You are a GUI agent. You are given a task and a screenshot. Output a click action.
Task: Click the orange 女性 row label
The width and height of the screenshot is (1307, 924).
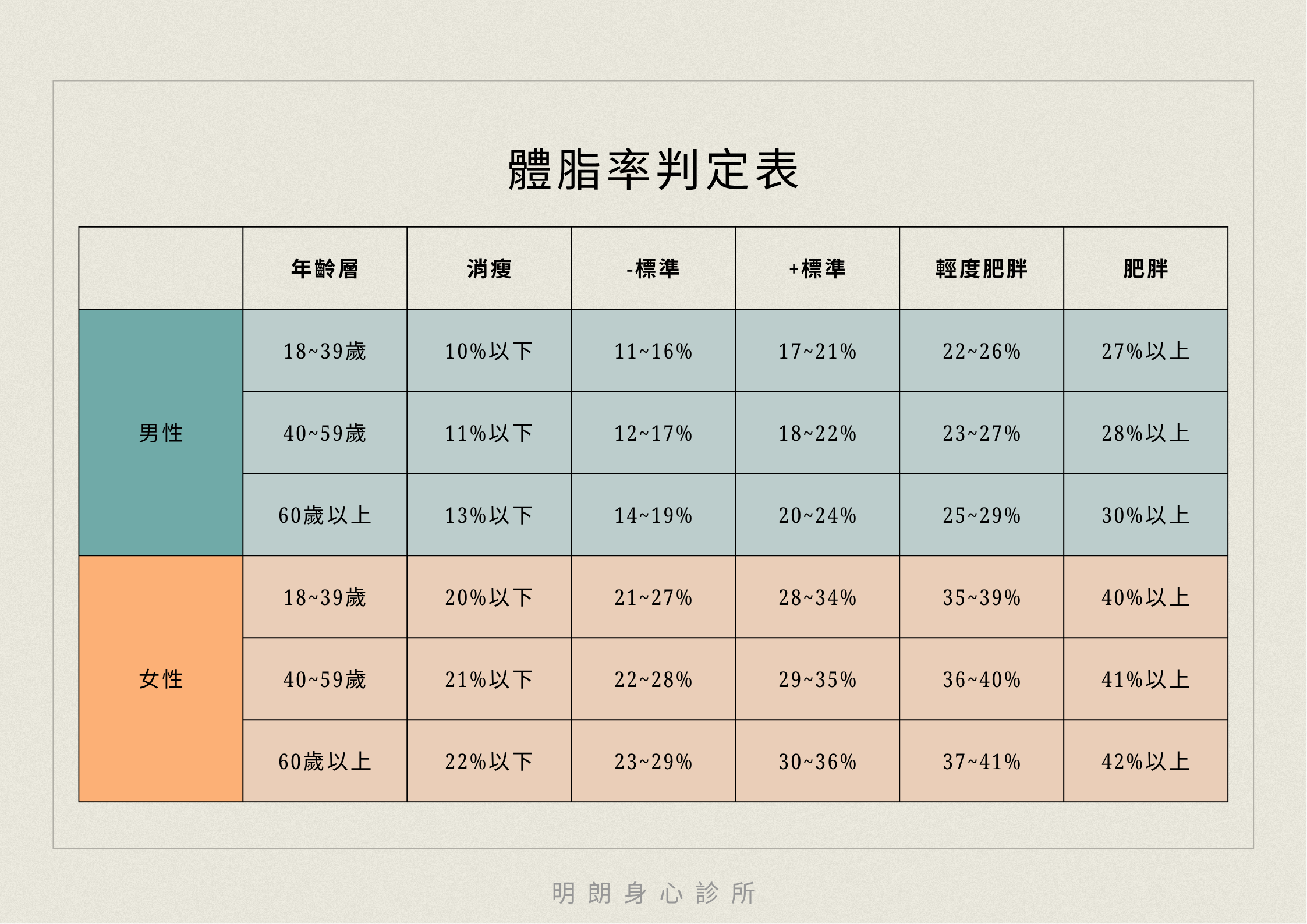[x=161, y=679]
